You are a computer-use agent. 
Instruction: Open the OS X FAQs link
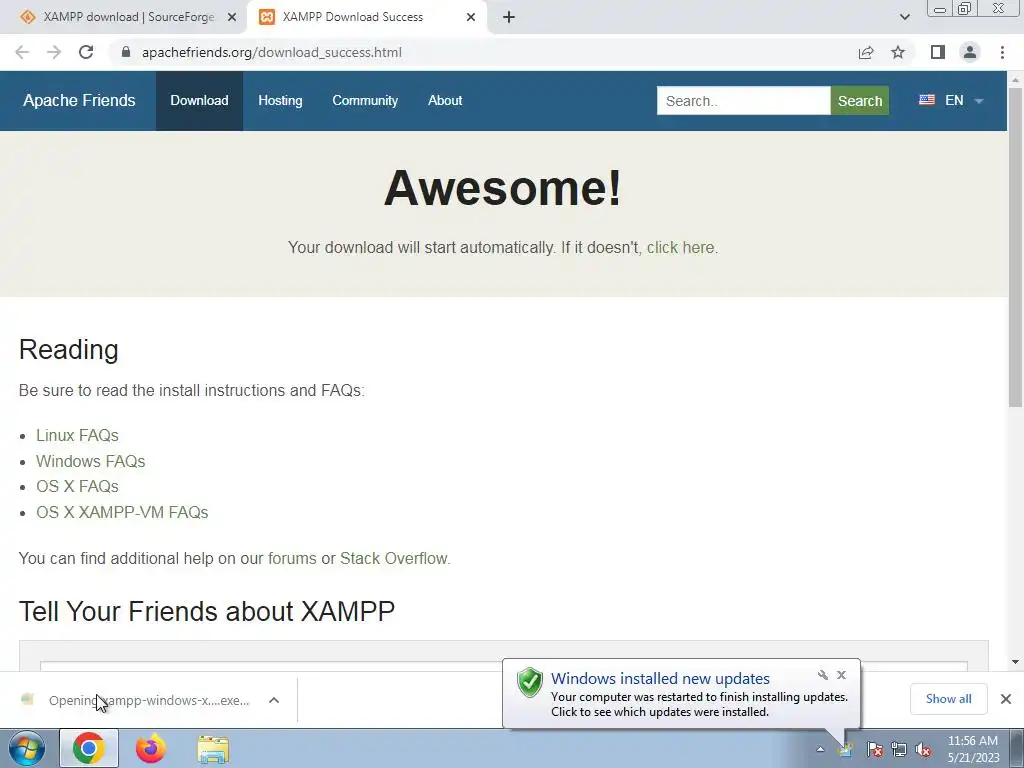(x=77, y=487)
